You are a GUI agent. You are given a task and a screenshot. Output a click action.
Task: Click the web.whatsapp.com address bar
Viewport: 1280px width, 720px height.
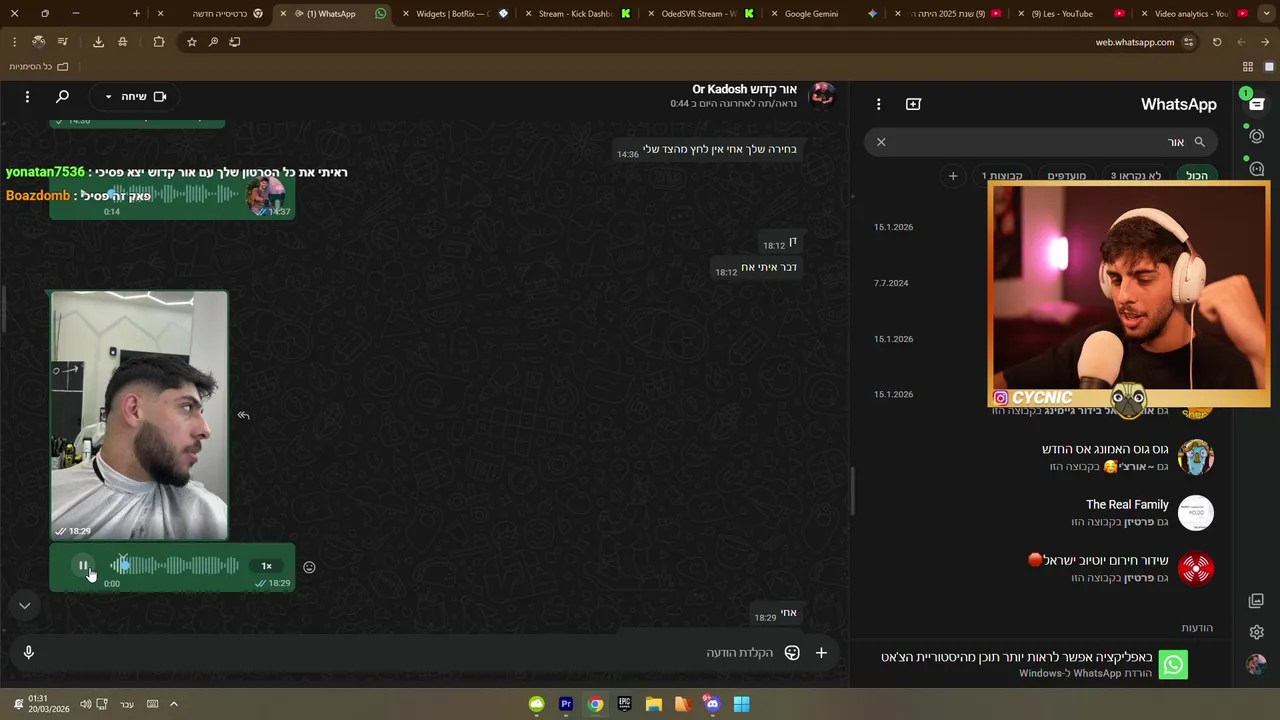1134,42
